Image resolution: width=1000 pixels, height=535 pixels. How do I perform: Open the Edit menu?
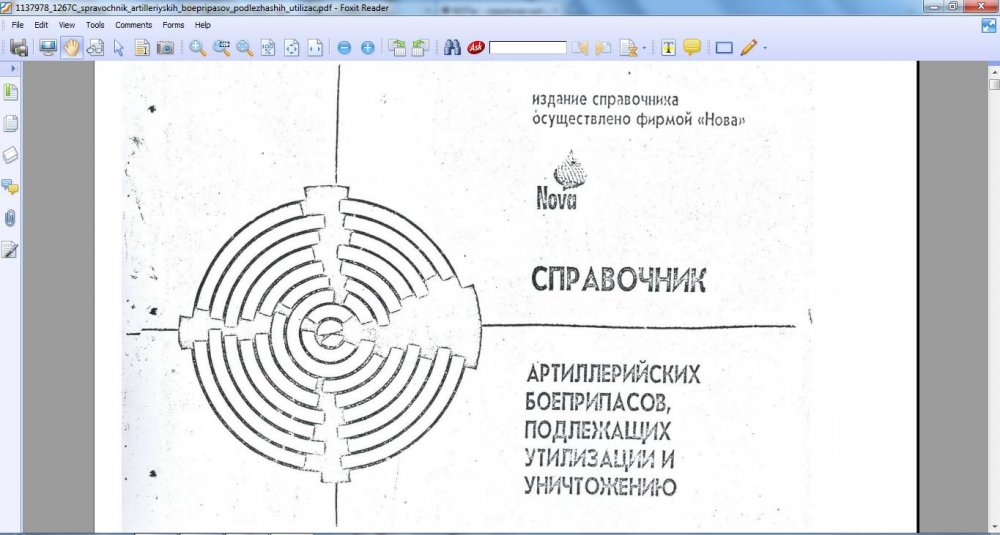coord(41,25)
